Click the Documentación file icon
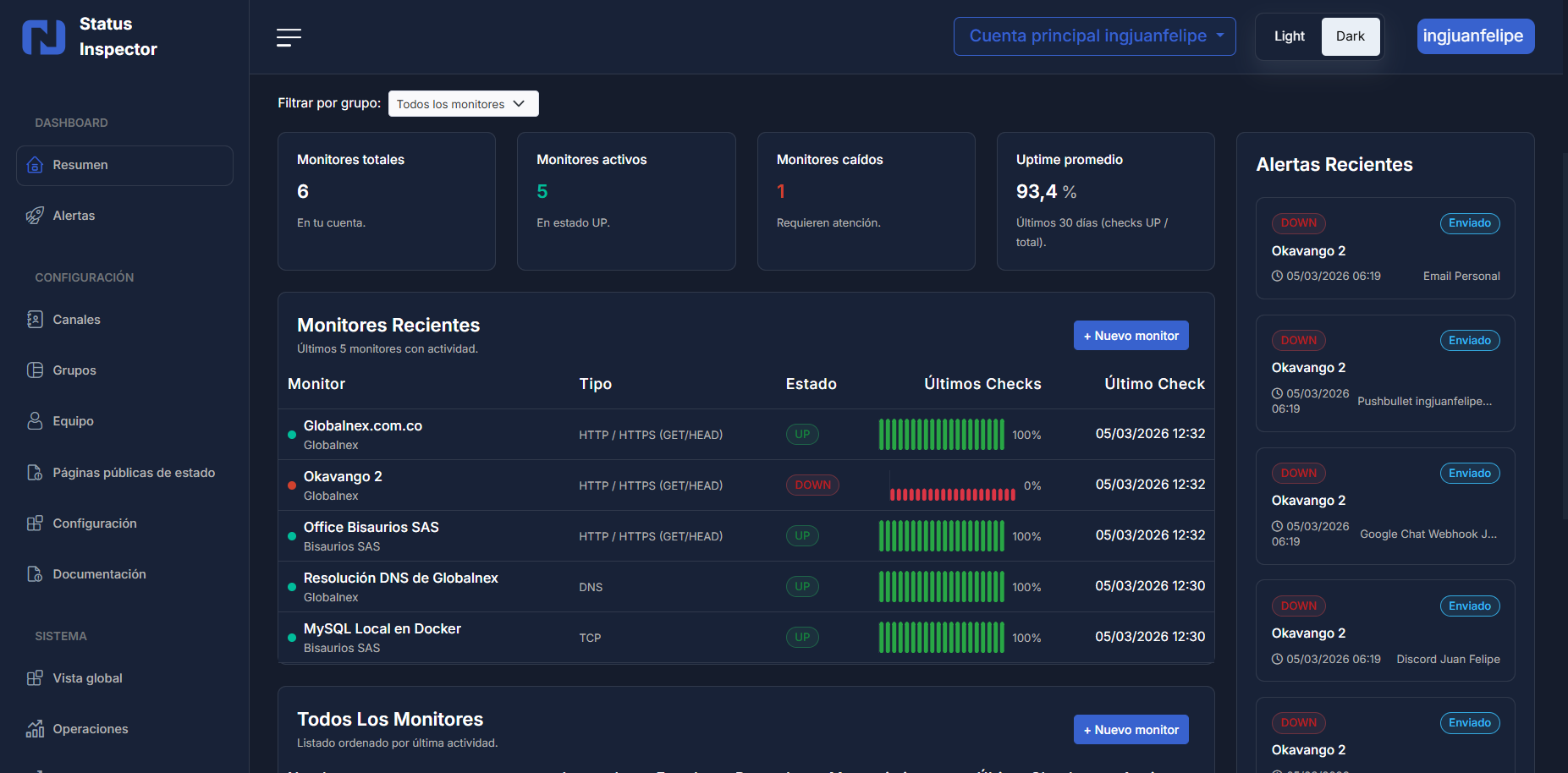Viewport: 1568px width, 773px height. [x=35, y=574]
